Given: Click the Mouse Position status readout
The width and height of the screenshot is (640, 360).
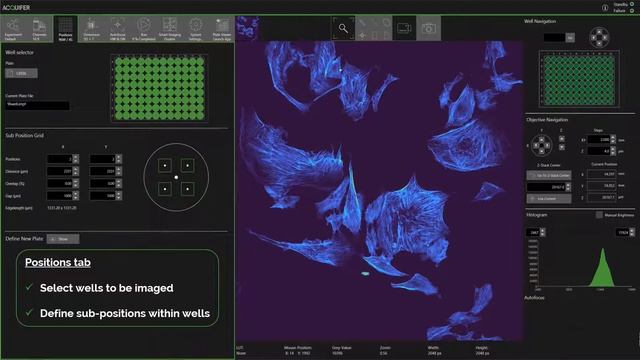Looking at the screenshot, I should pos(298,350).
